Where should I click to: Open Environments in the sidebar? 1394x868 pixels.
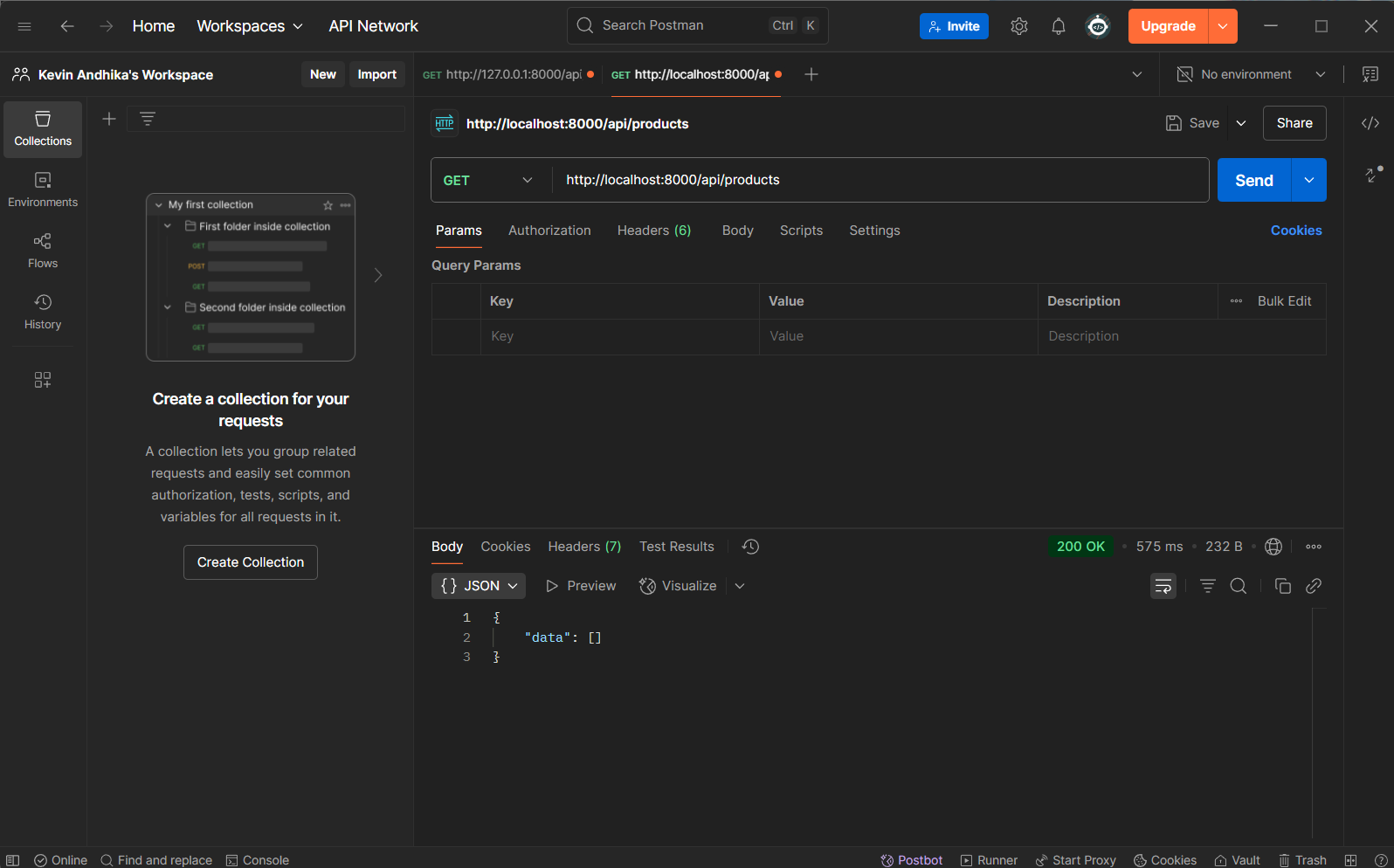coord(42,189)
